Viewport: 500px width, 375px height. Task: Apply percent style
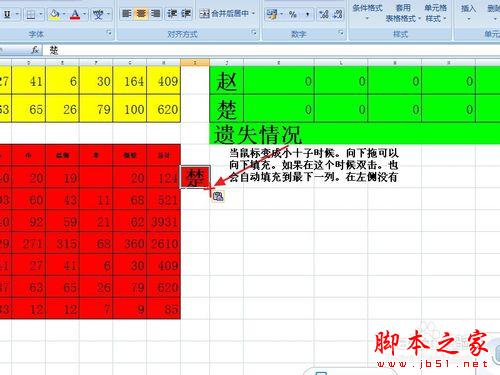[293, 14]
